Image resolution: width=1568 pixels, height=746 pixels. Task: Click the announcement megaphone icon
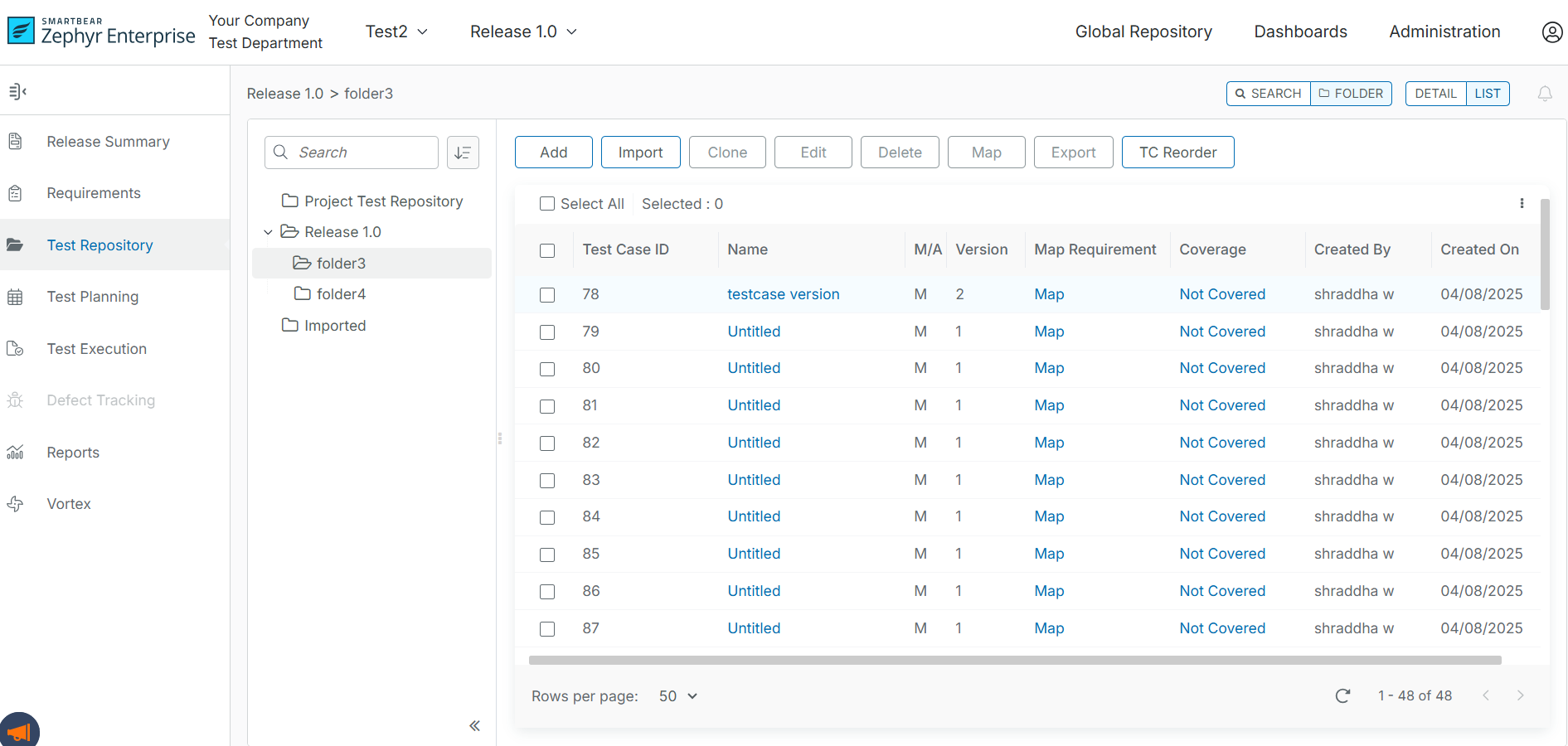(x=18, y=731)
